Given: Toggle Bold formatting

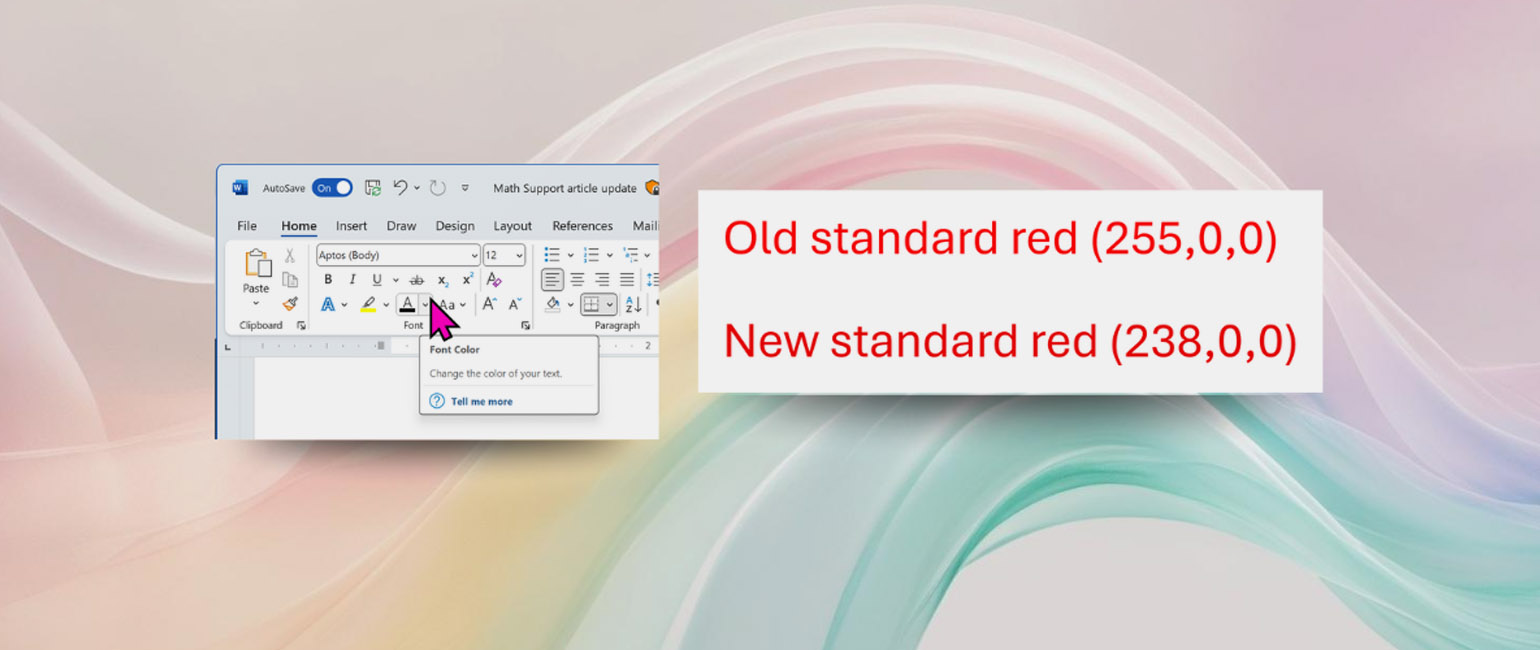Looking at the screenshot, I should tap(327, 280).
